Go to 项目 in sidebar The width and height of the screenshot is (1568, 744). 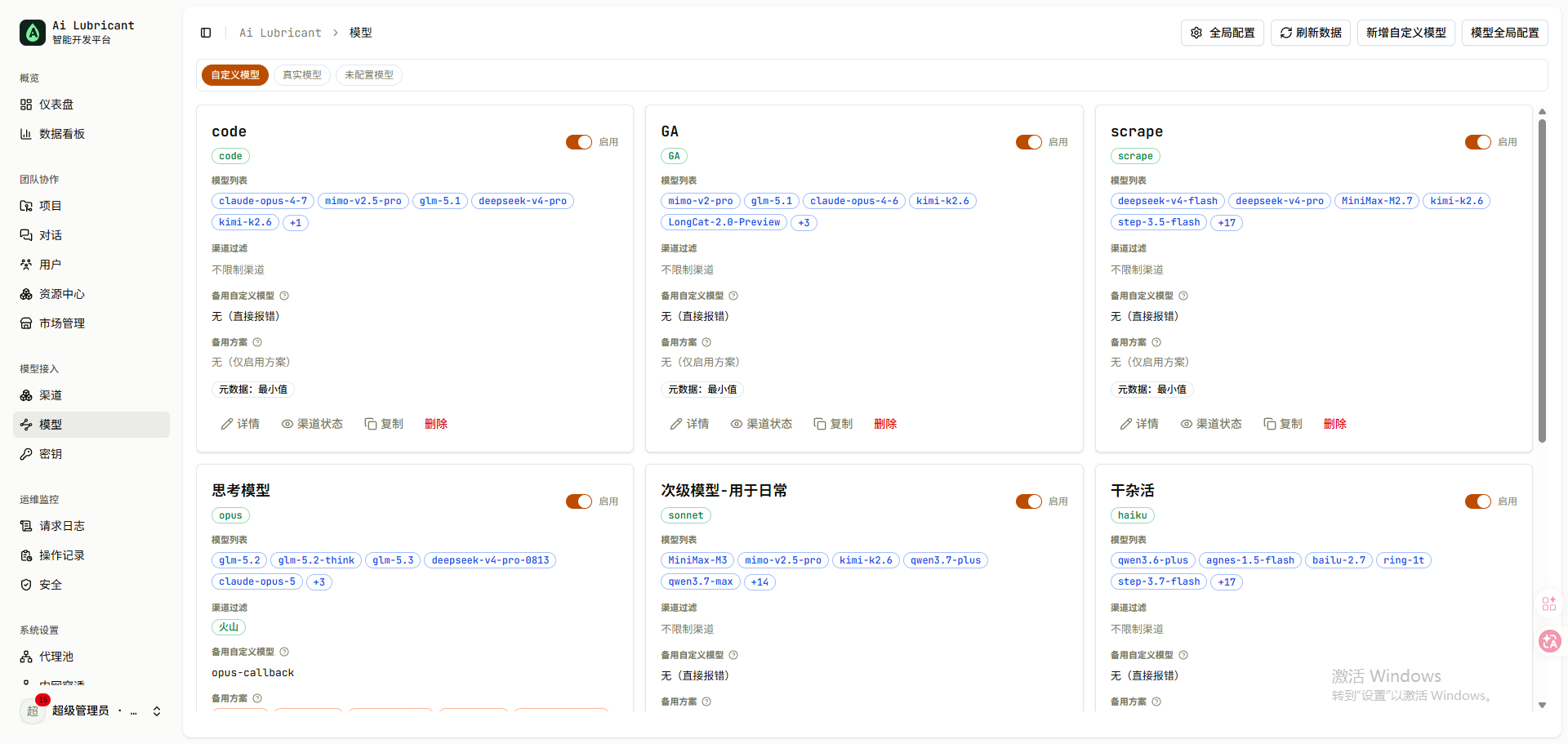(91, 206)
